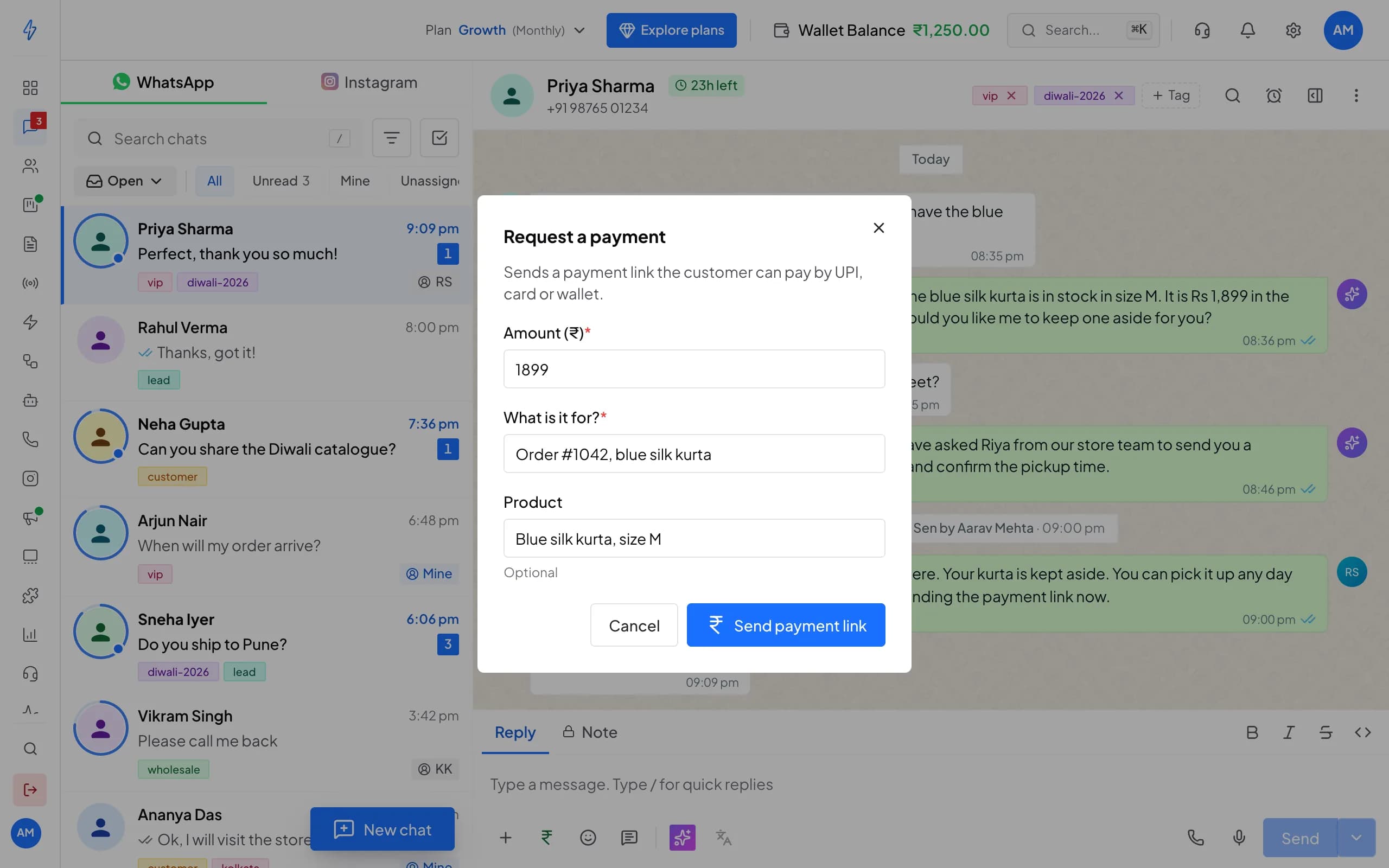
Task: Toggle bold formatting in reply editor
Action: click(1252, 732)
